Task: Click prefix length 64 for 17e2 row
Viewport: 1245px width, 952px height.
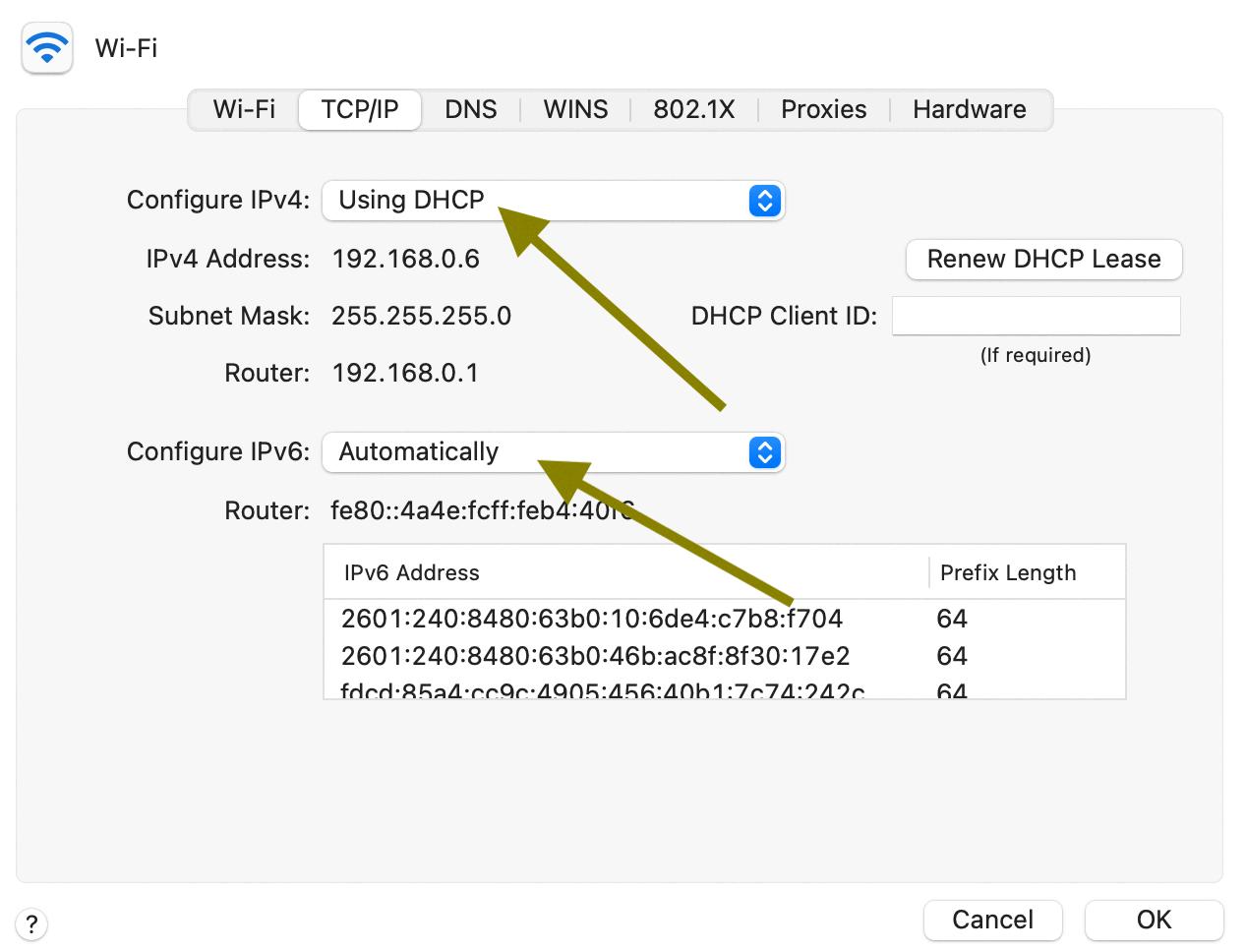Action: click(x=952, y=656)
